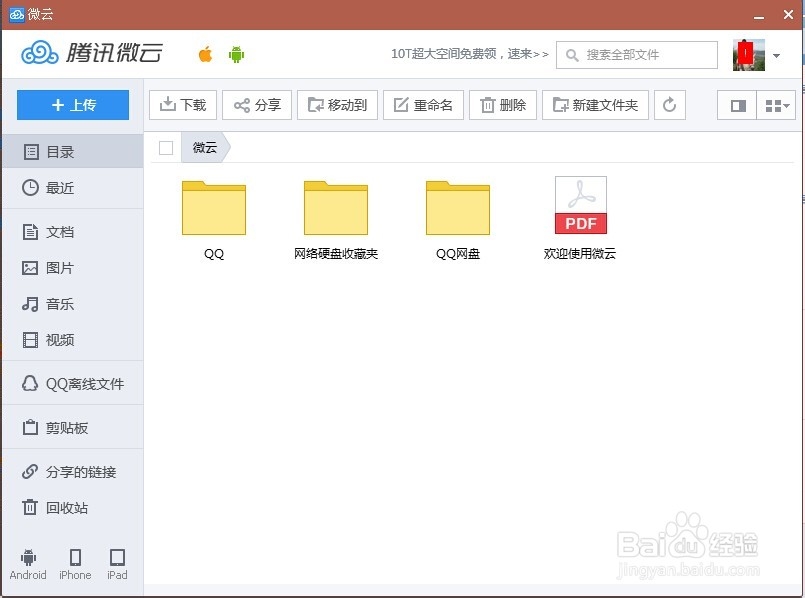
Task: Toggle the preview pane layout icon
Action: [x=737, y=105]
